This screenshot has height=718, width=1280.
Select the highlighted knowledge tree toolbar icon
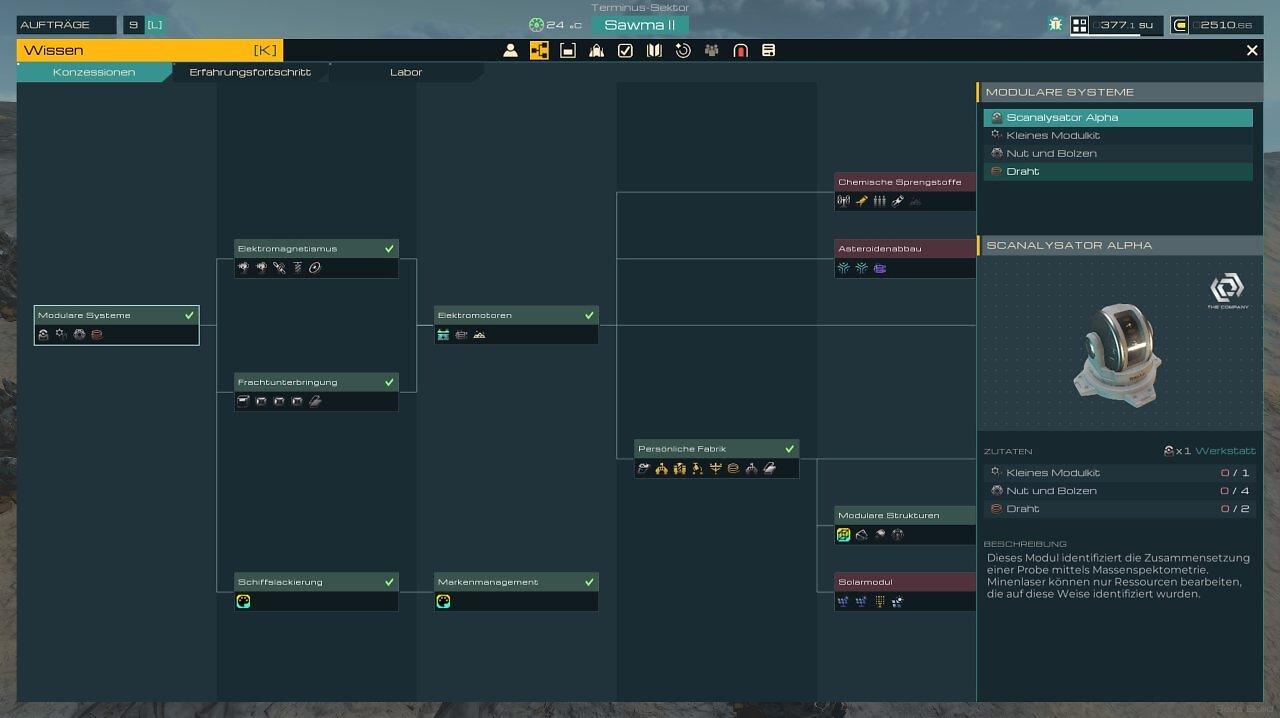[539, 50]
